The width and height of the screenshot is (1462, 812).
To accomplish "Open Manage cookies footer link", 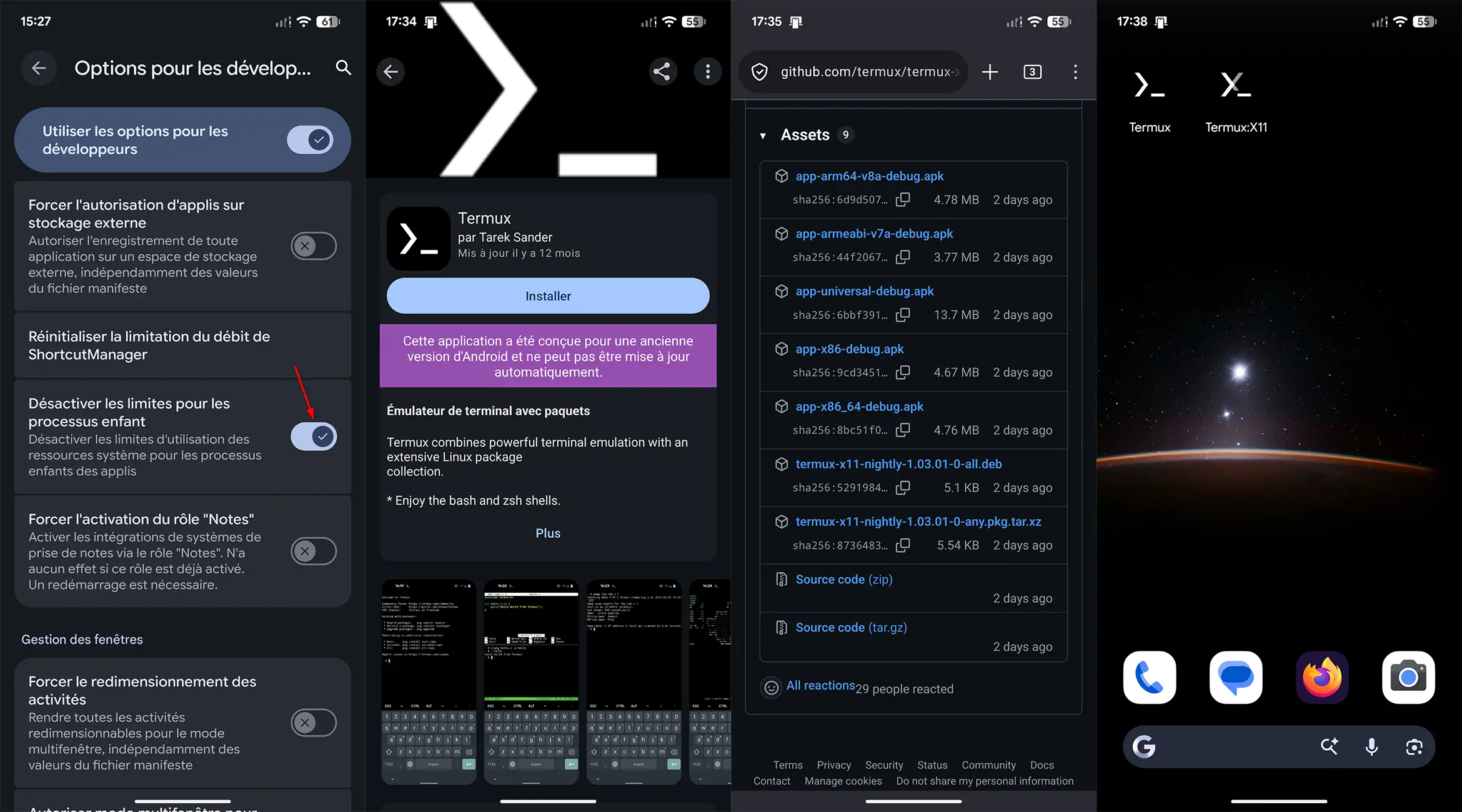I will [x=843, y=781].
